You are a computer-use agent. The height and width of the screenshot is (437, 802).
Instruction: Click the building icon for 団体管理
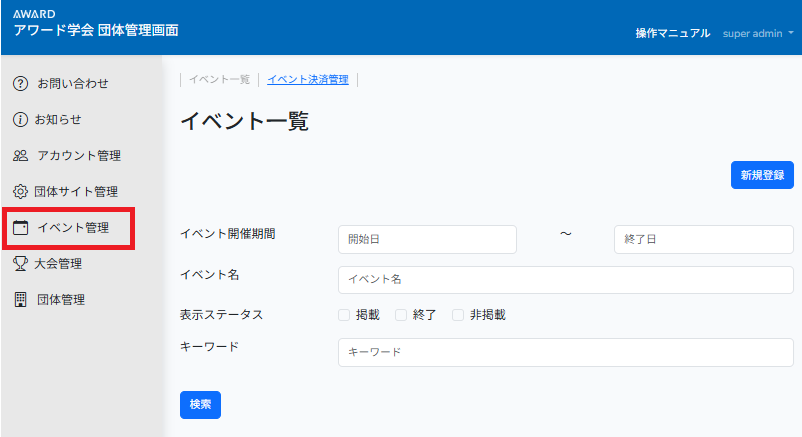click(20, 300)
